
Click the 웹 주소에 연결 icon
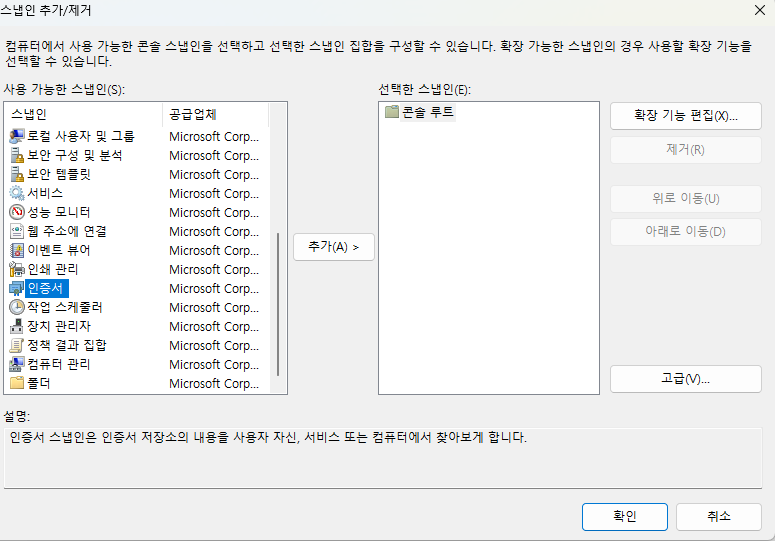[17, 231]
